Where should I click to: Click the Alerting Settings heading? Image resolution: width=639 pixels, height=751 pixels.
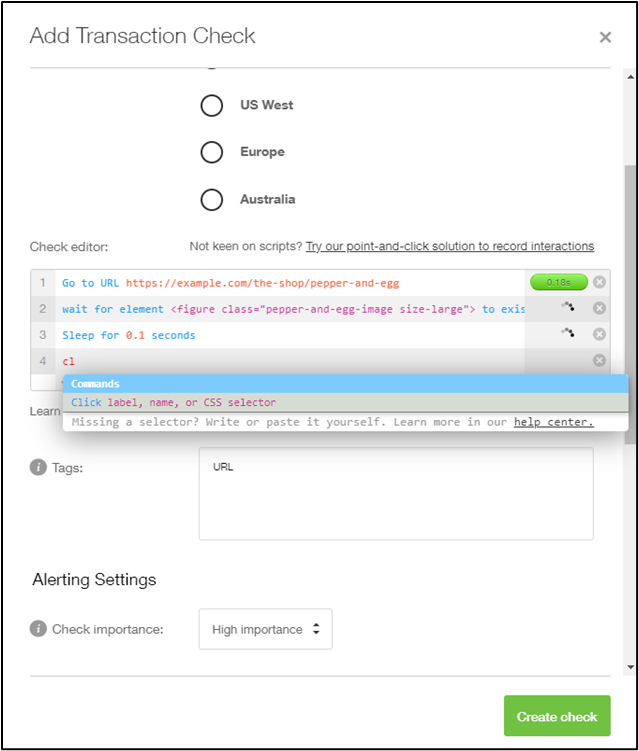pyautogui.click(x=94, y=580)
